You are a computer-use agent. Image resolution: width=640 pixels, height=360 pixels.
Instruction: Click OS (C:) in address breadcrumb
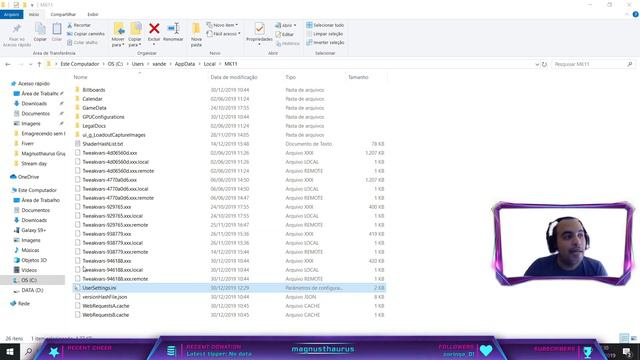(x=115, y=64)
